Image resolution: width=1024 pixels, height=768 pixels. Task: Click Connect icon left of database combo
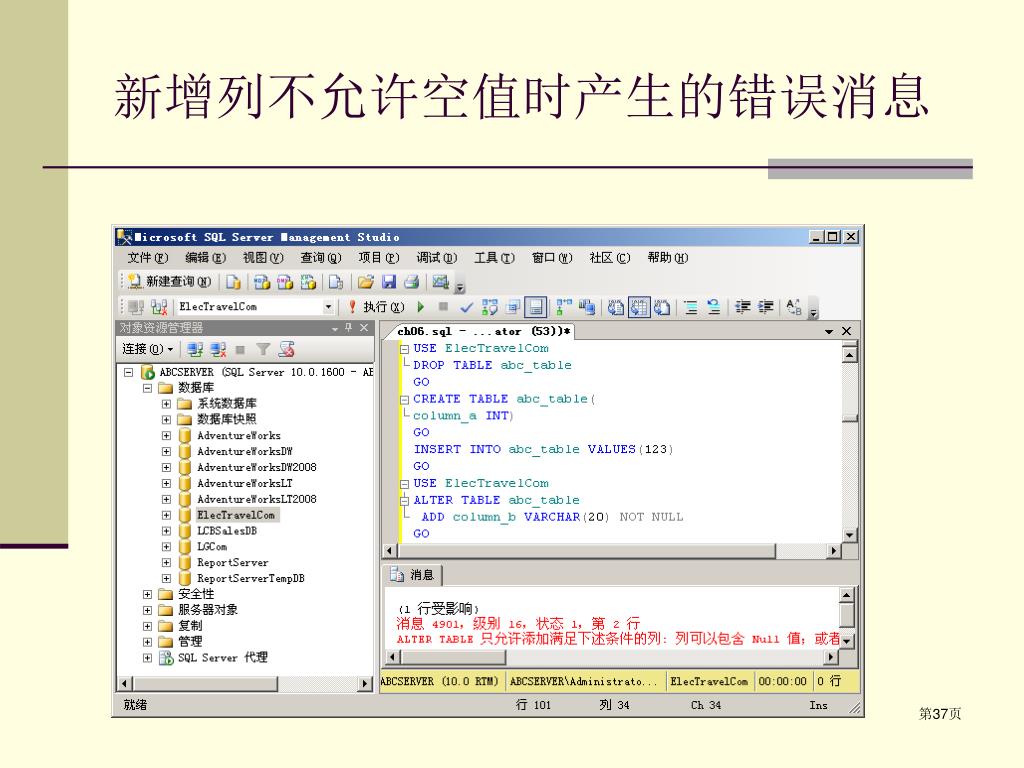(136, 306)
